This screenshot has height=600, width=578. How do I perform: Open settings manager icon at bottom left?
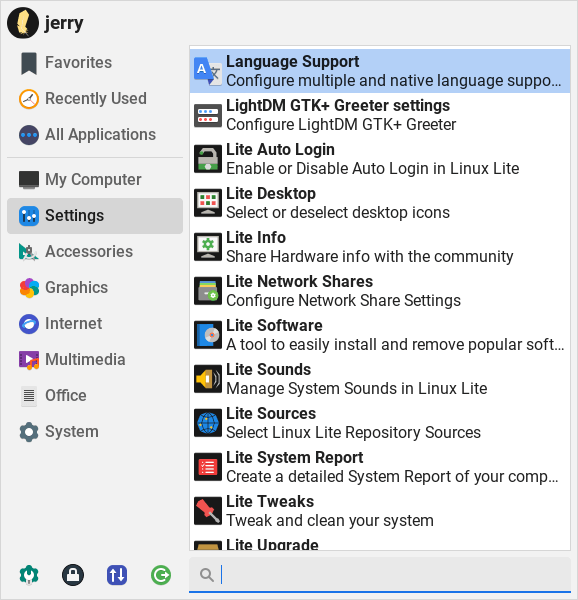coord(29,575)
